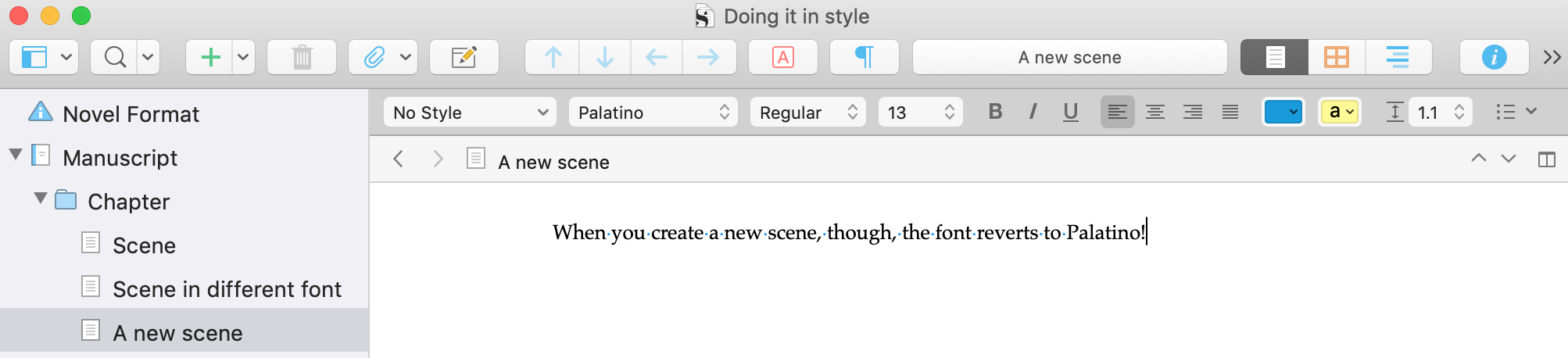Switch to corkboard view mode
The width and height of the screenshot is (1568, 358).
pos(1337,57)
